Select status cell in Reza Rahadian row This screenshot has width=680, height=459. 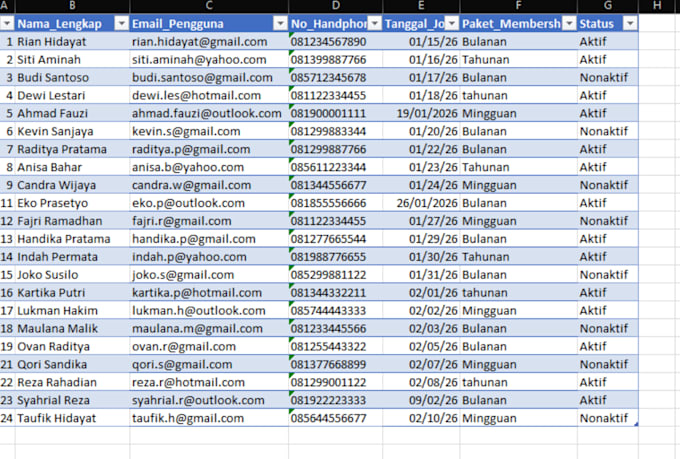[608, 382]
